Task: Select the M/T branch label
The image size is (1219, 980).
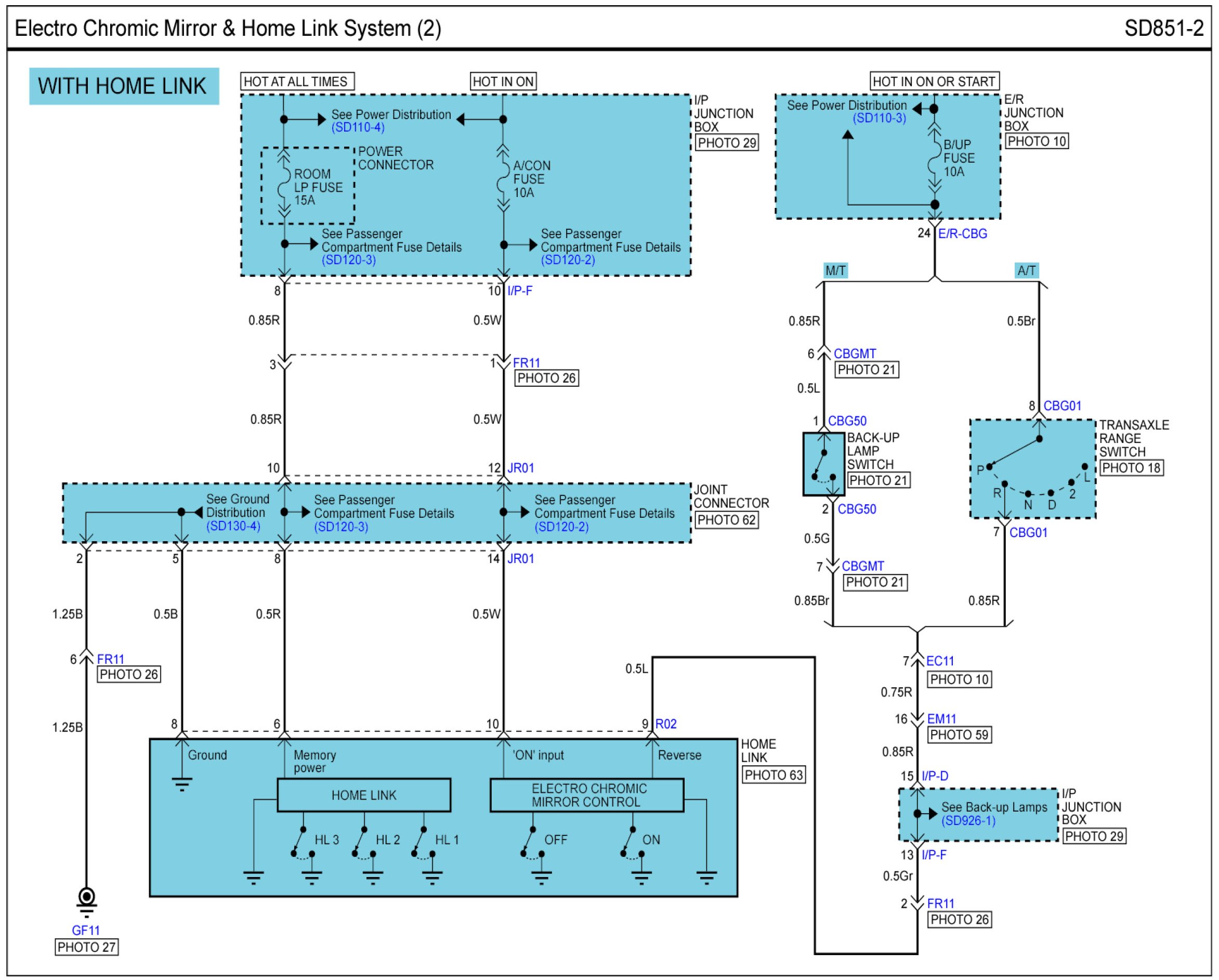Action: point(835,271)
